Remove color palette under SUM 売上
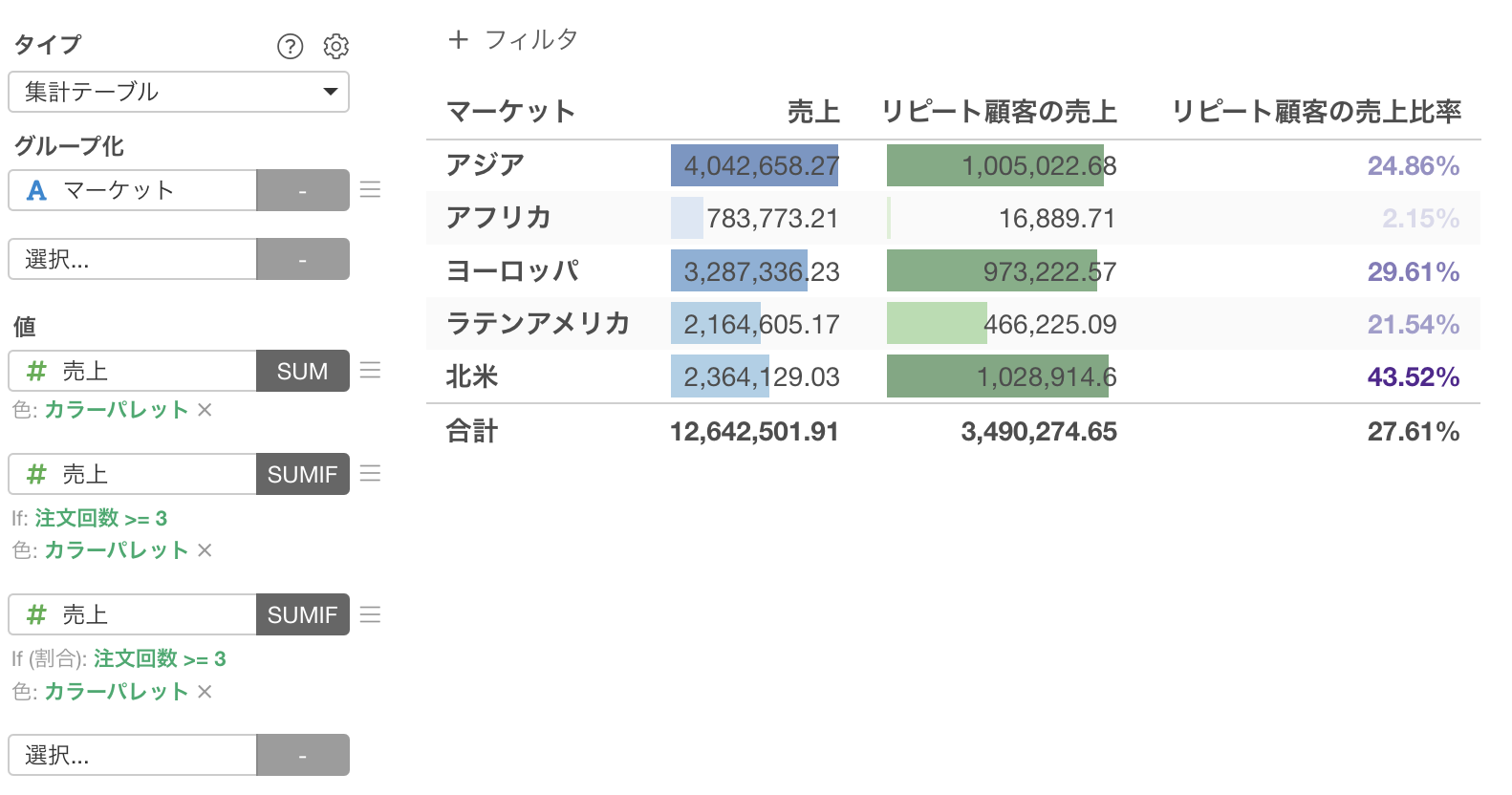1512x795 pixels. pyautogui.click(x=205, y=410)
